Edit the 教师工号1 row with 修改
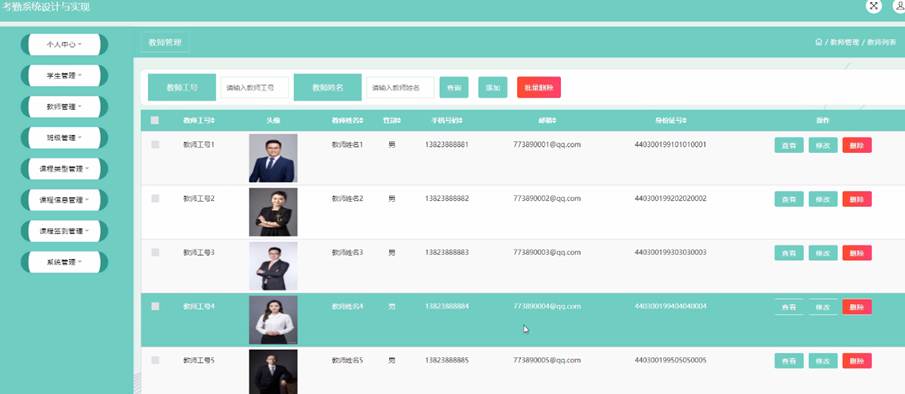This screenshot has width=905, height=394. pos(823,145)
